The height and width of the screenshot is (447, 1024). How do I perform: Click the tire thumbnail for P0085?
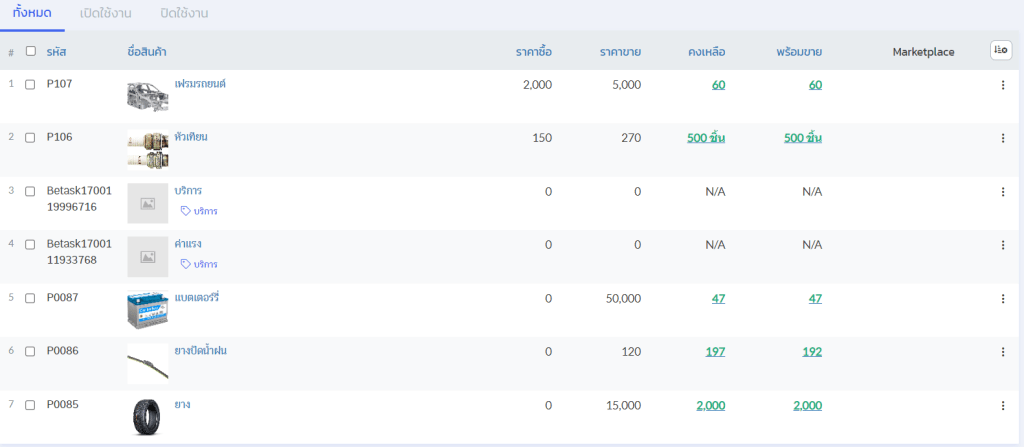coord(147,417)
